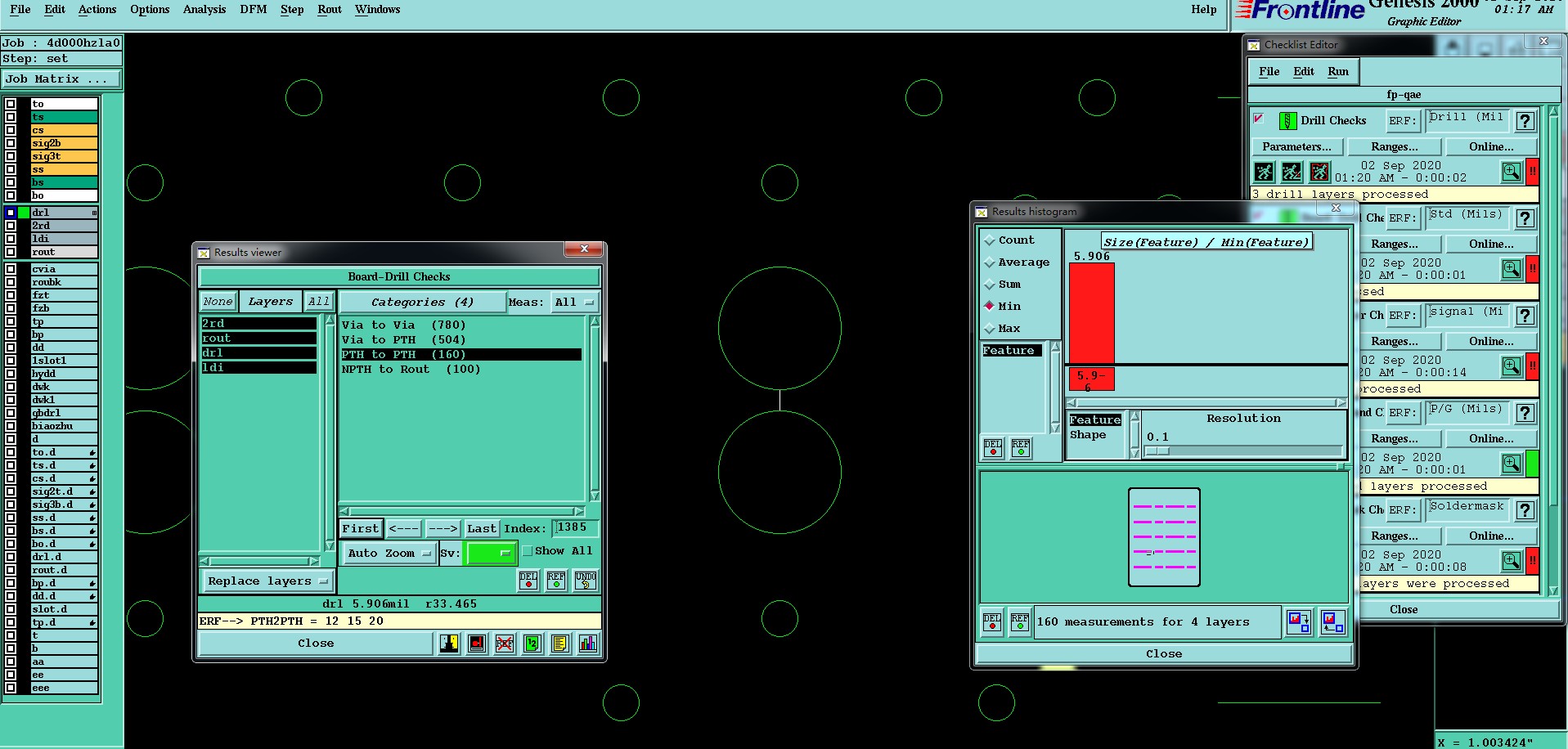Open Size(Feature) / Min(Feature) selector
Screen dimensions: 1568x749
[x=1206, y=242]
